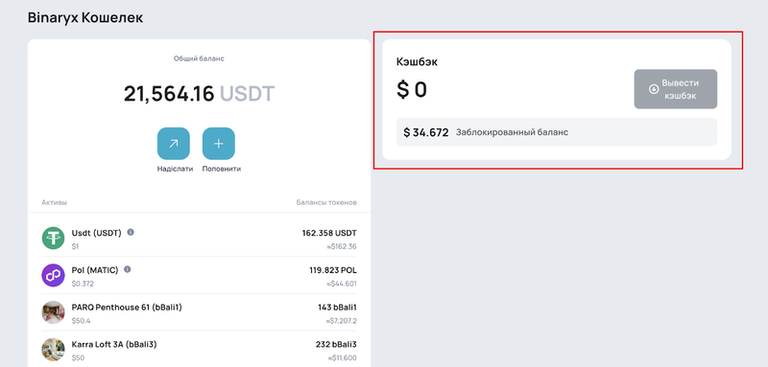The image size is (768, 367).
Task: Open the info icon next to Usdt (USDT)
Action: (x=130, y=232)
